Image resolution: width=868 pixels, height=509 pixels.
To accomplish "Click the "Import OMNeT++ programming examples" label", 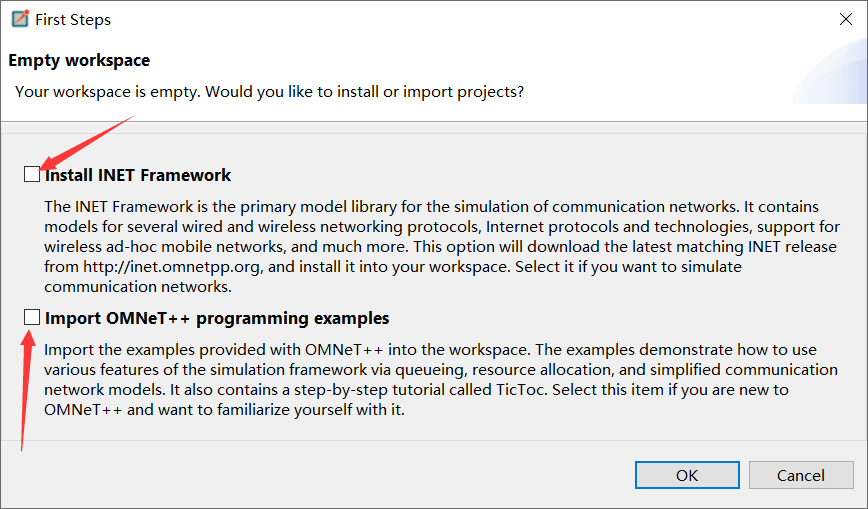I will coord(217,319).
